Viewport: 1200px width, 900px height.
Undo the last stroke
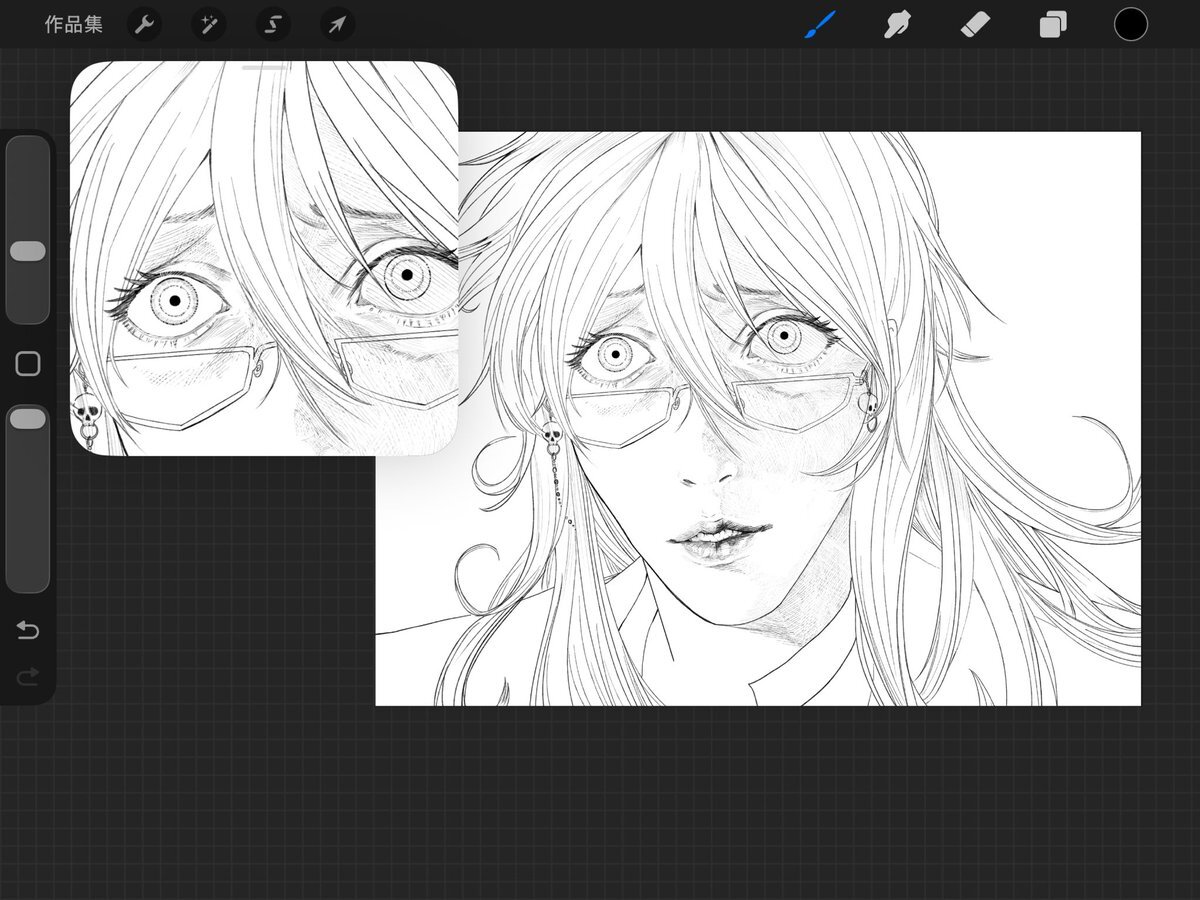tap(28, 630)
